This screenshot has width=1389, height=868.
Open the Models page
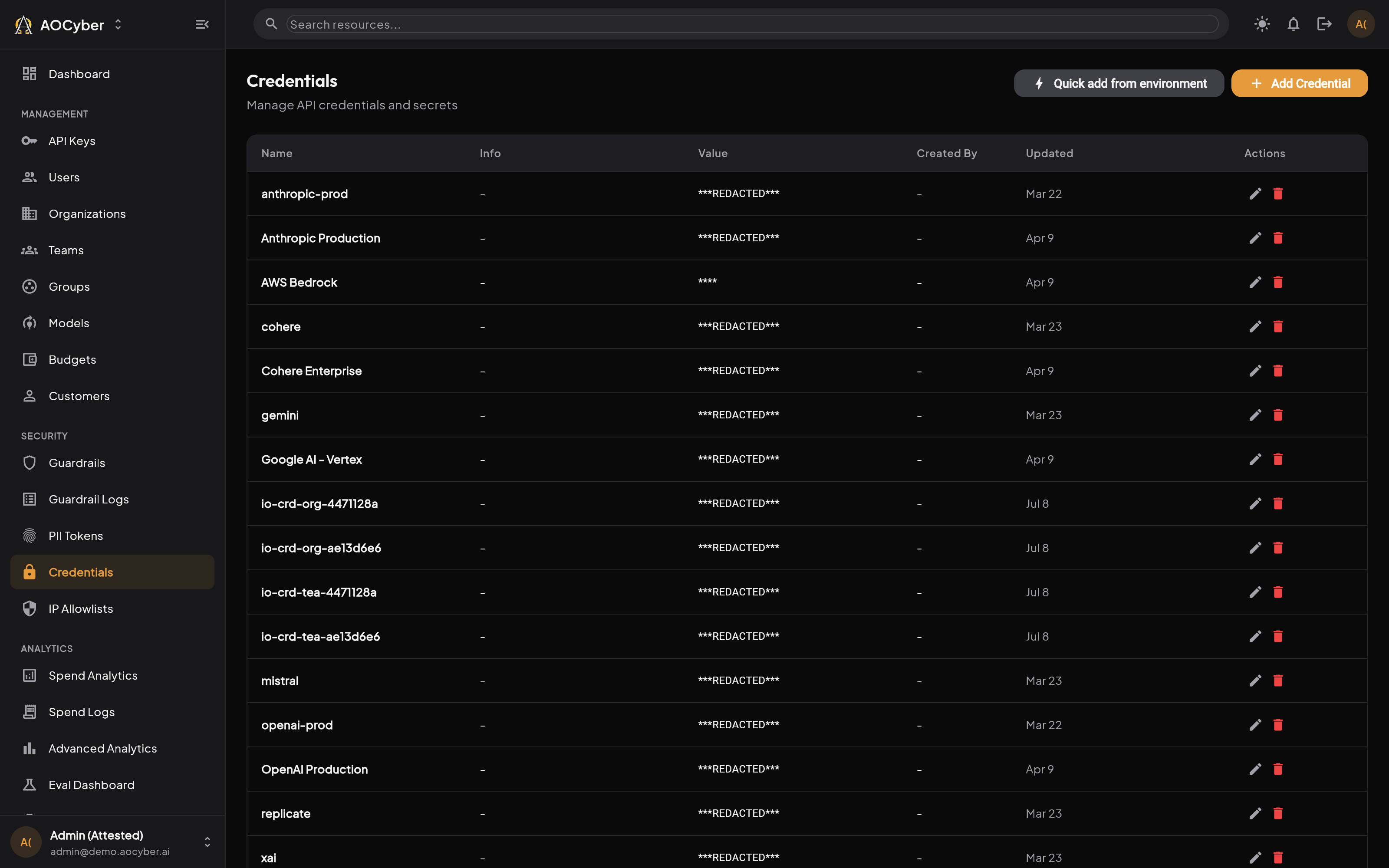pyautogui.click(x=112, y=323)
